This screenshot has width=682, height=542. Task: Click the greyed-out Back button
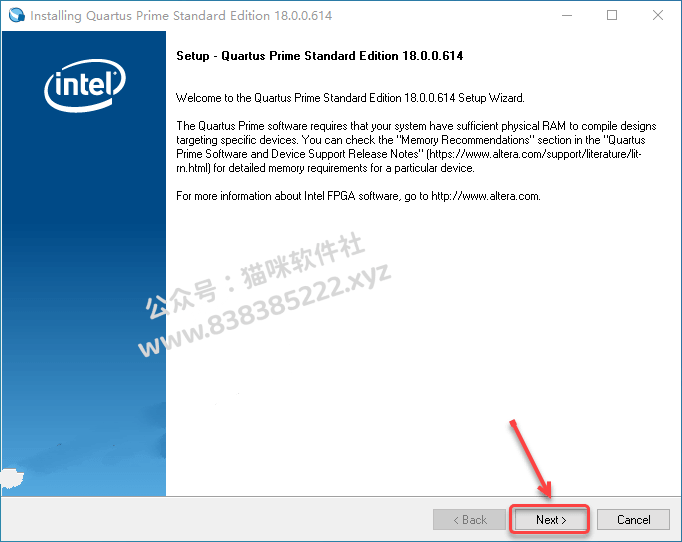pos(469,519)
